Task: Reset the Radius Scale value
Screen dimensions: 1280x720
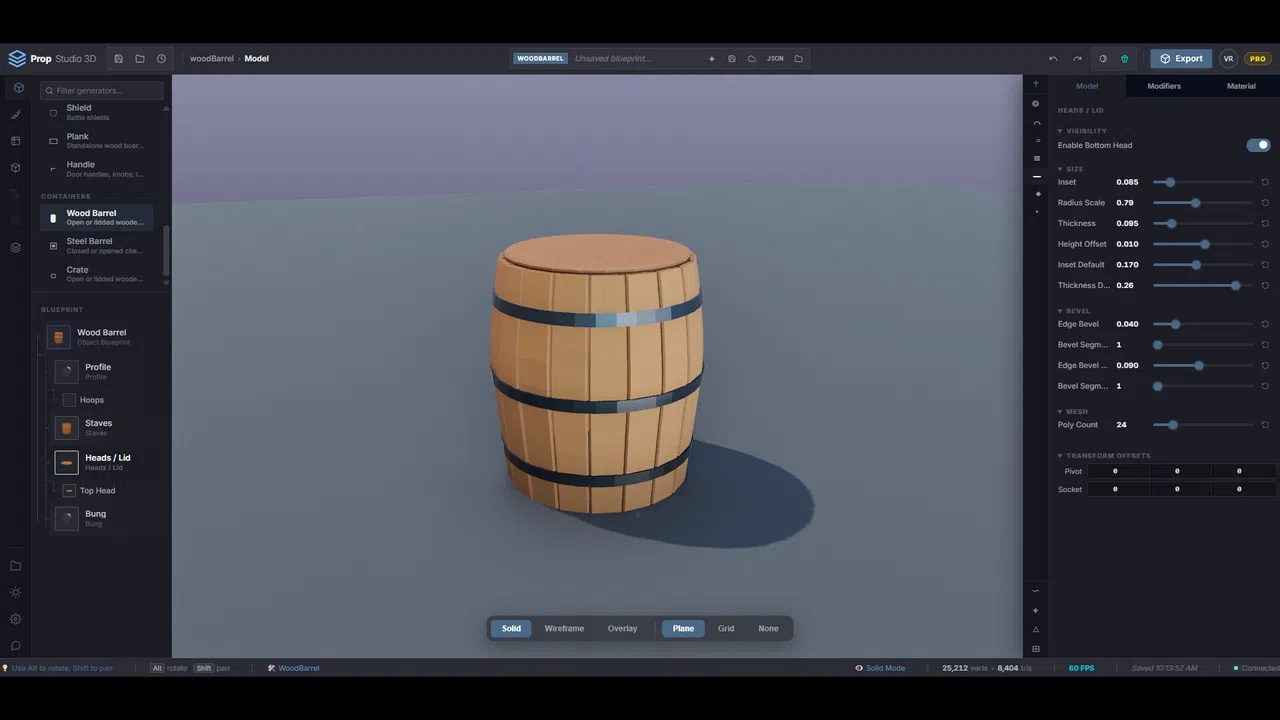Action: point(1265,203)
